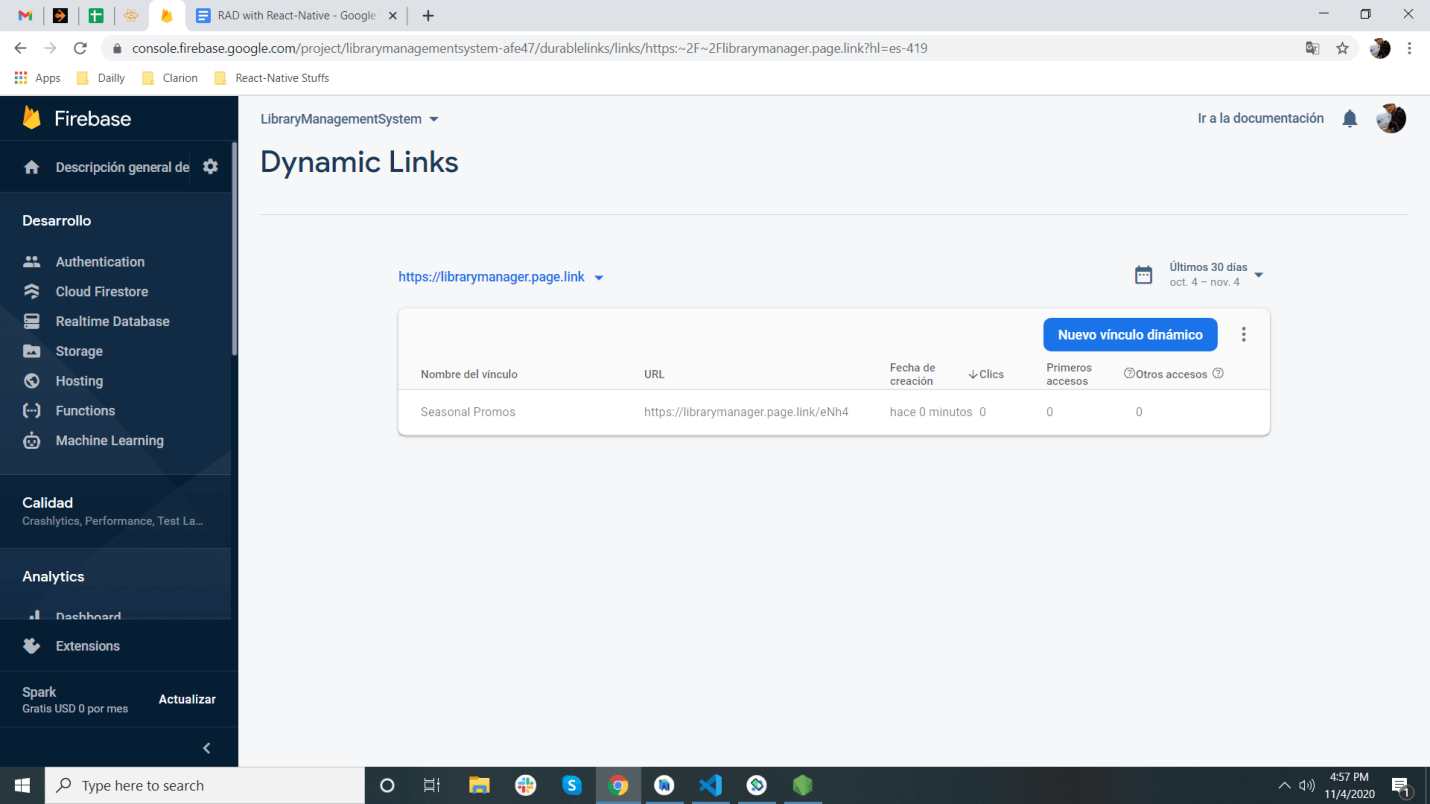Open user account avatar
The image size is (1430, 804).
pos(1391,118)
